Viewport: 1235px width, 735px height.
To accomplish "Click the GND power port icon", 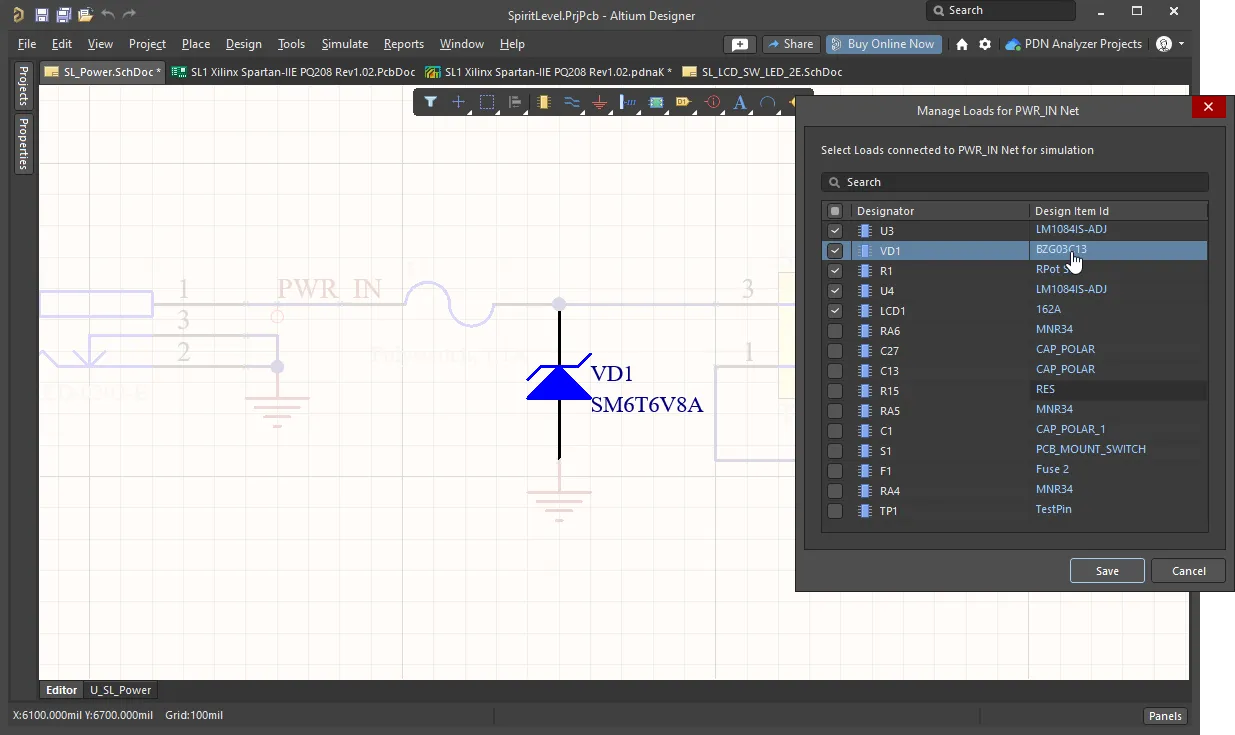I will (x=599, y=102).
